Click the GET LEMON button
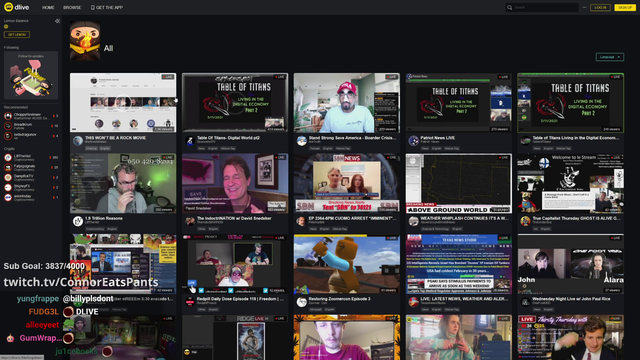 (x=17, y=35)
